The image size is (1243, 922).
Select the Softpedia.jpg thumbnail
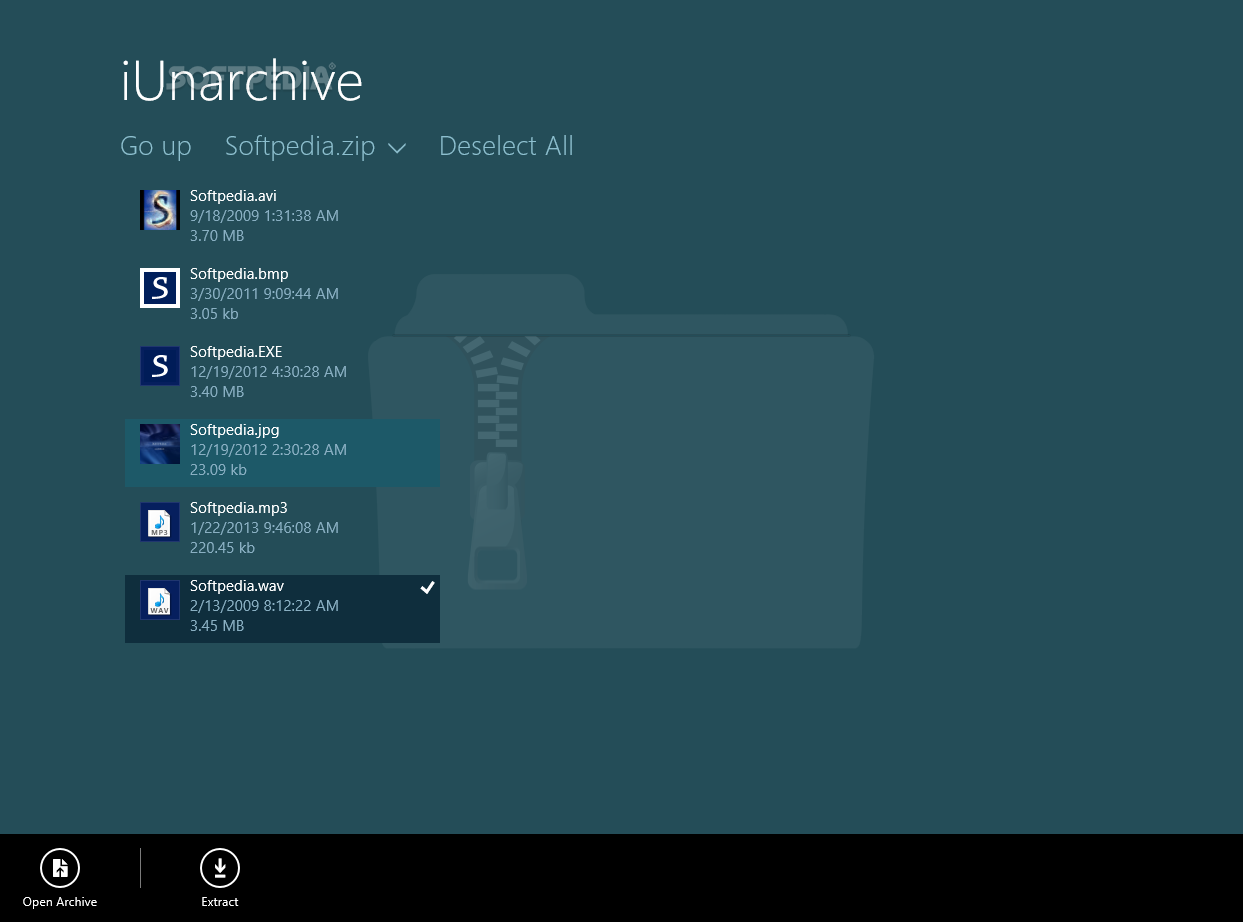160,444
